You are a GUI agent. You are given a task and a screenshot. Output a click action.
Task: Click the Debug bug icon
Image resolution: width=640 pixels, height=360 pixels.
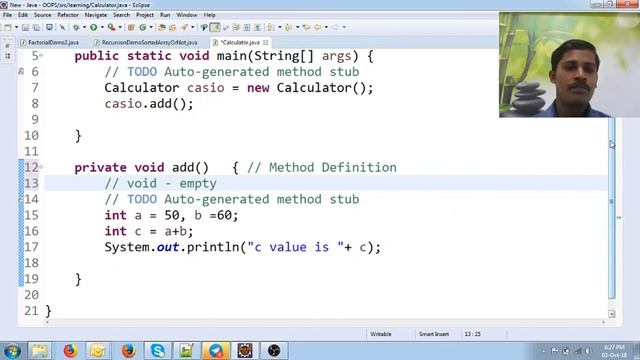pyautogui.click(x=76, y=27)
